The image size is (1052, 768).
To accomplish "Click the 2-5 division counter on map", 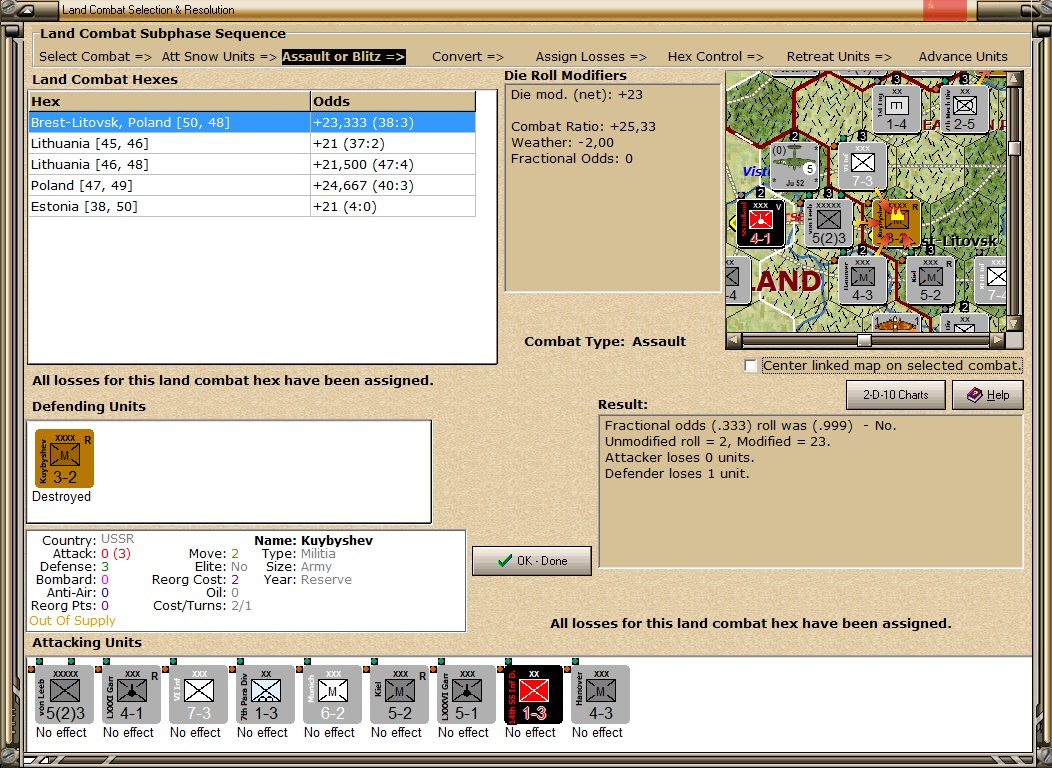I will tap(964, 109).
